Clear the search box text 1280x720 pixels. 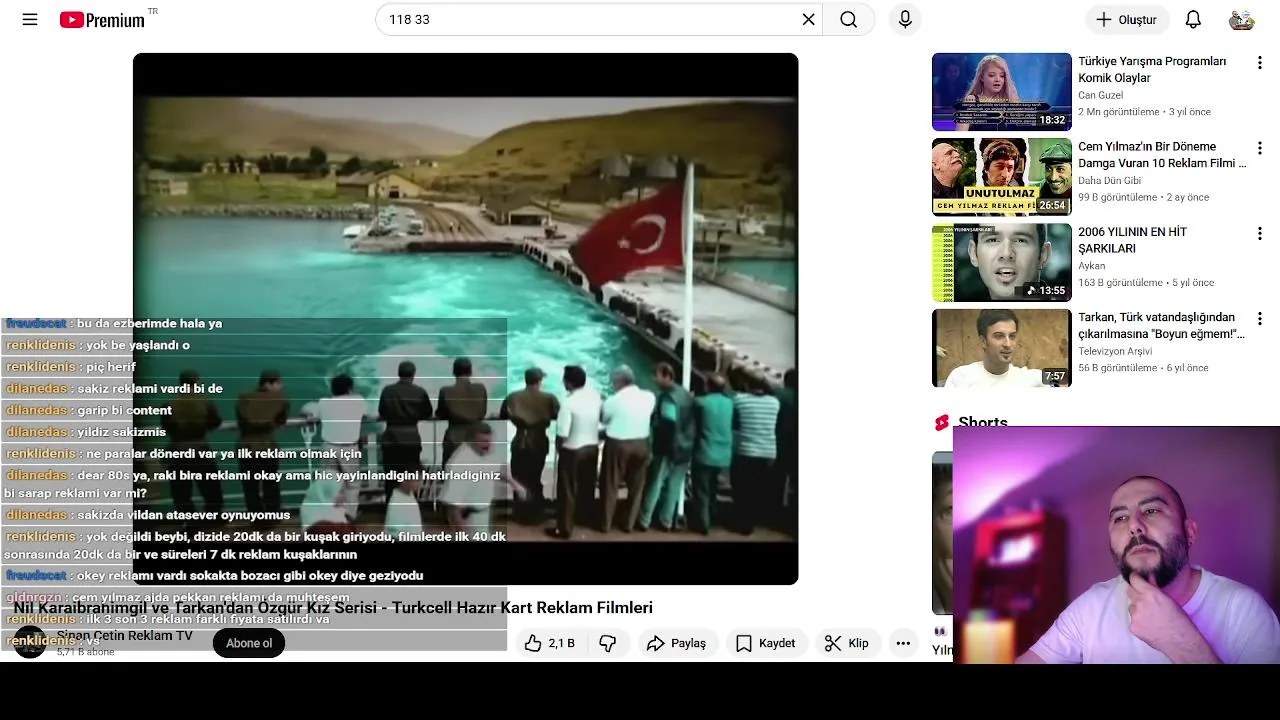pyautogui.click(x=808, y=20)
